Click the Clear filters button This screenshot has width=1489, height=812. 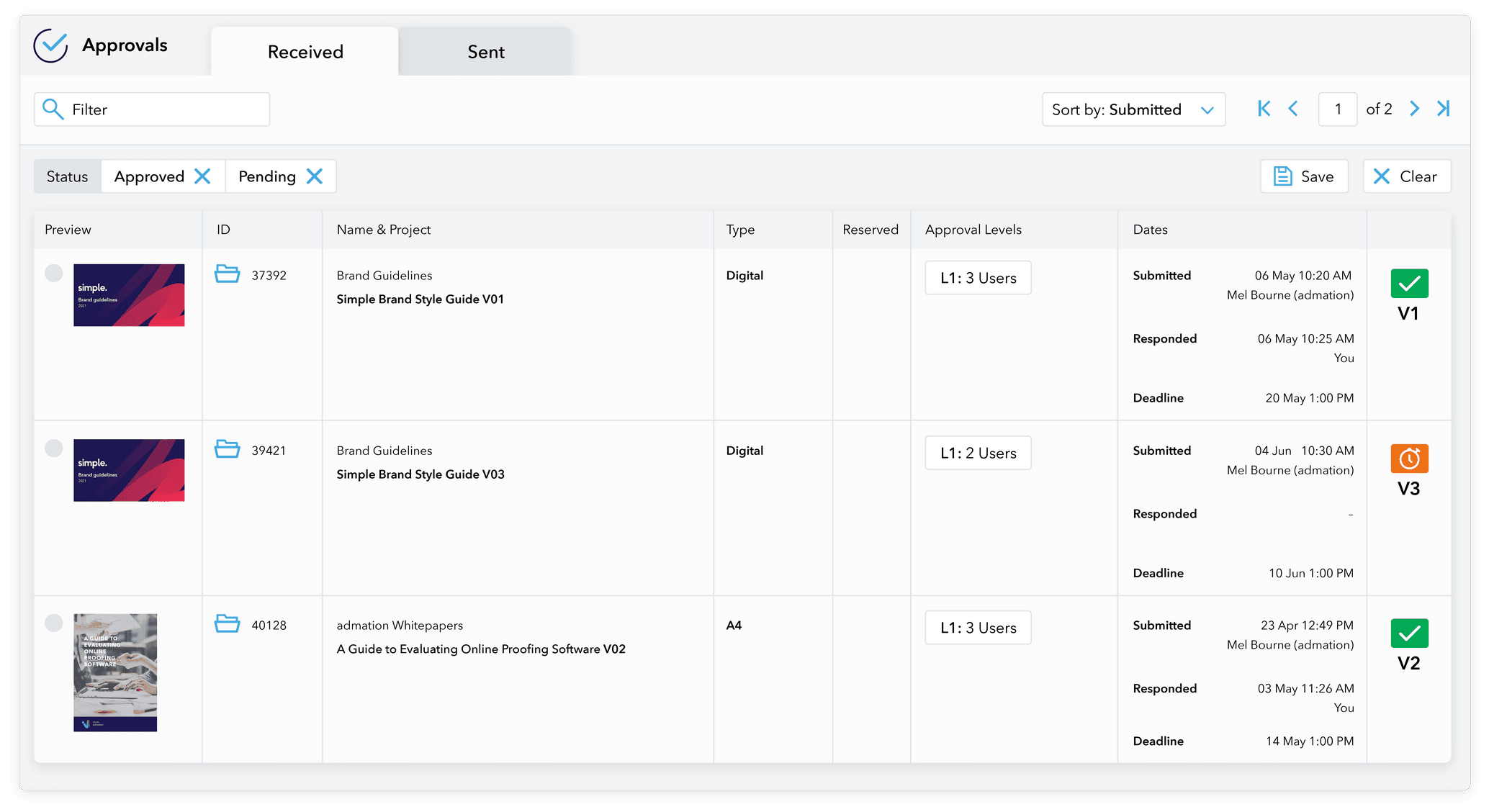(x=1406, y=176)
